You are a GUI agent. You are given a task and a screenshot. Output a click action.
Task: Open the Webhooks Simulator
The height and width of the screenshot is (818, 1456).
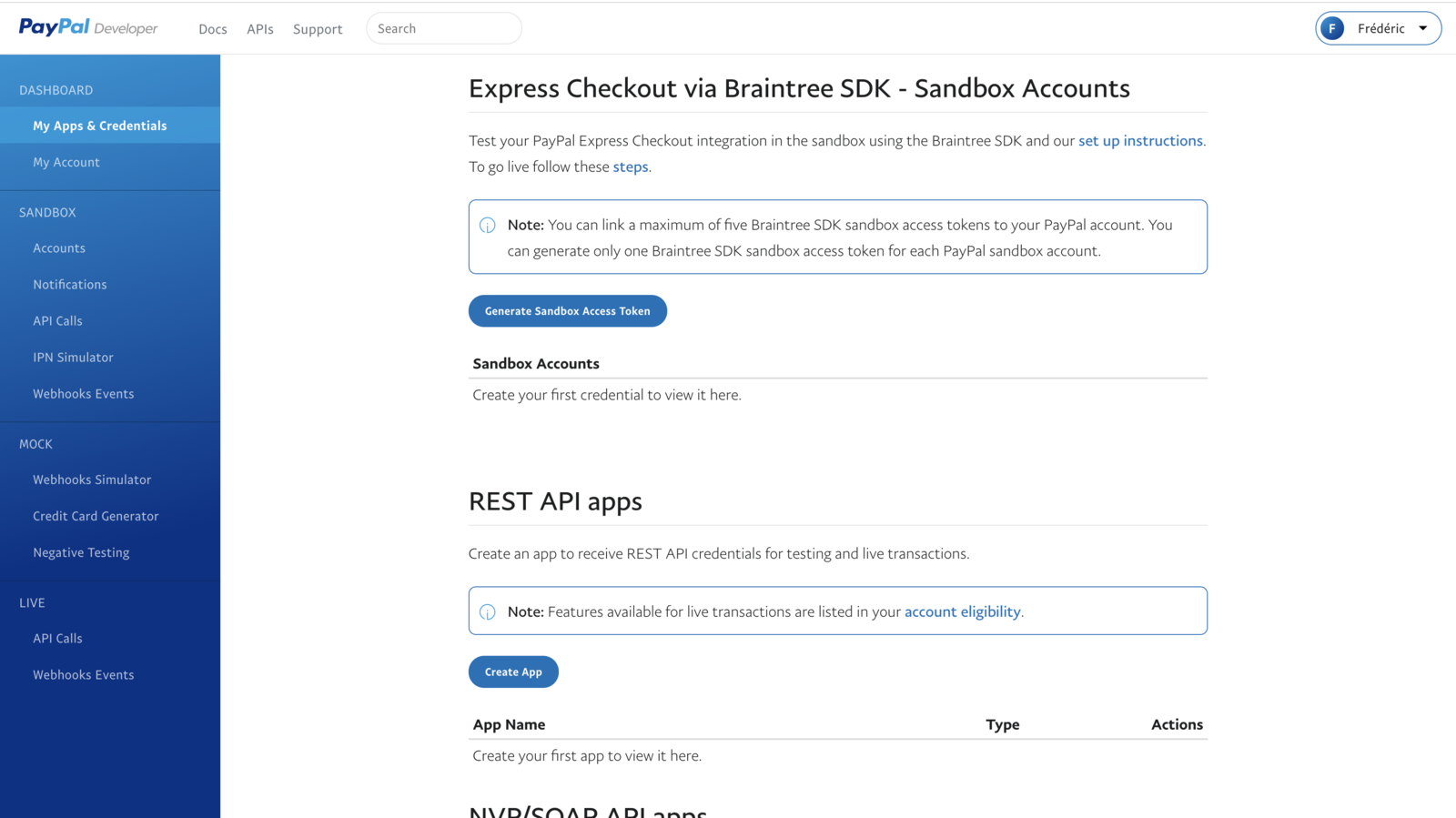point(92,480)
